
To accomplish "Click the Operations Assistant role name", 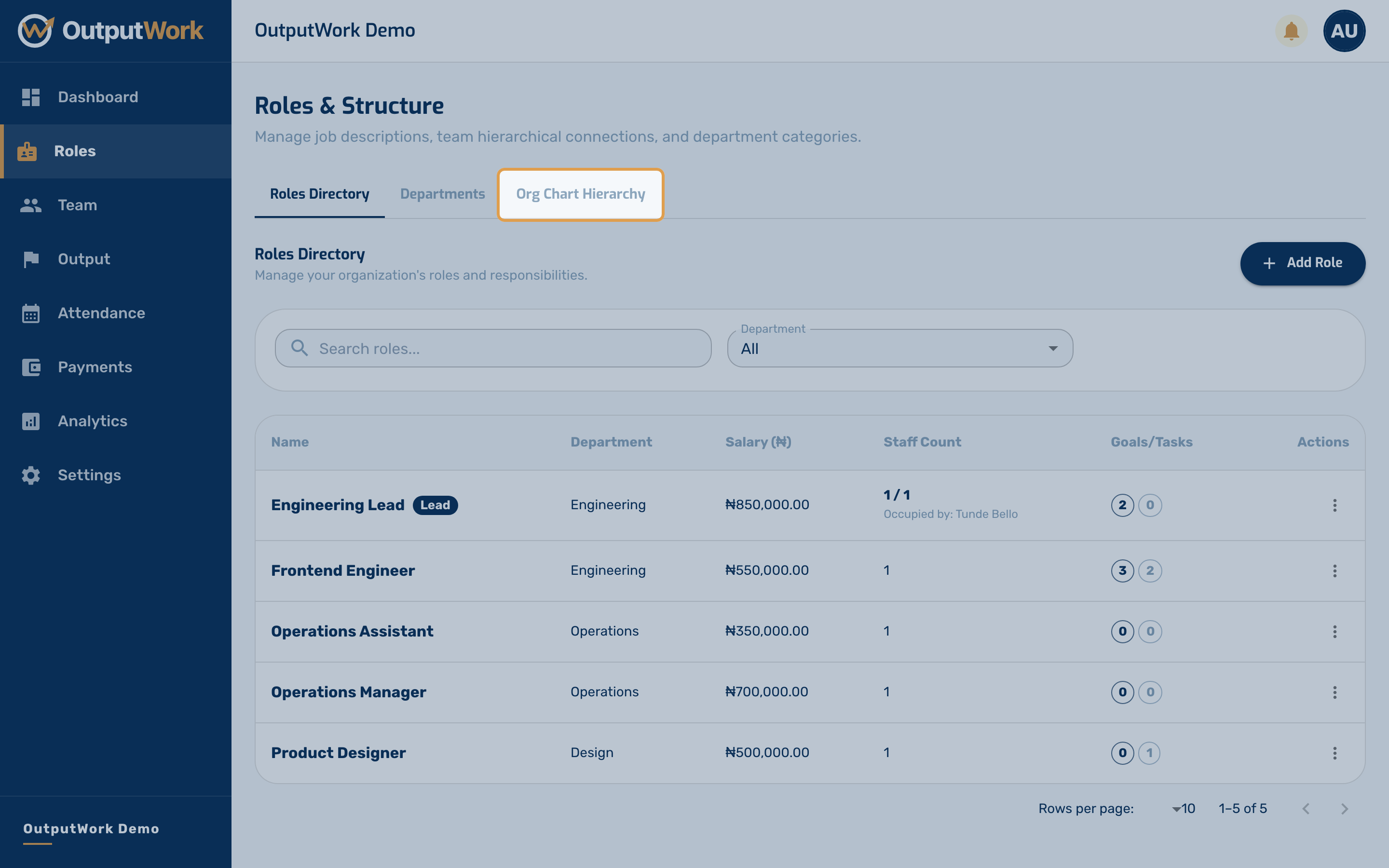I will [352, 632].
